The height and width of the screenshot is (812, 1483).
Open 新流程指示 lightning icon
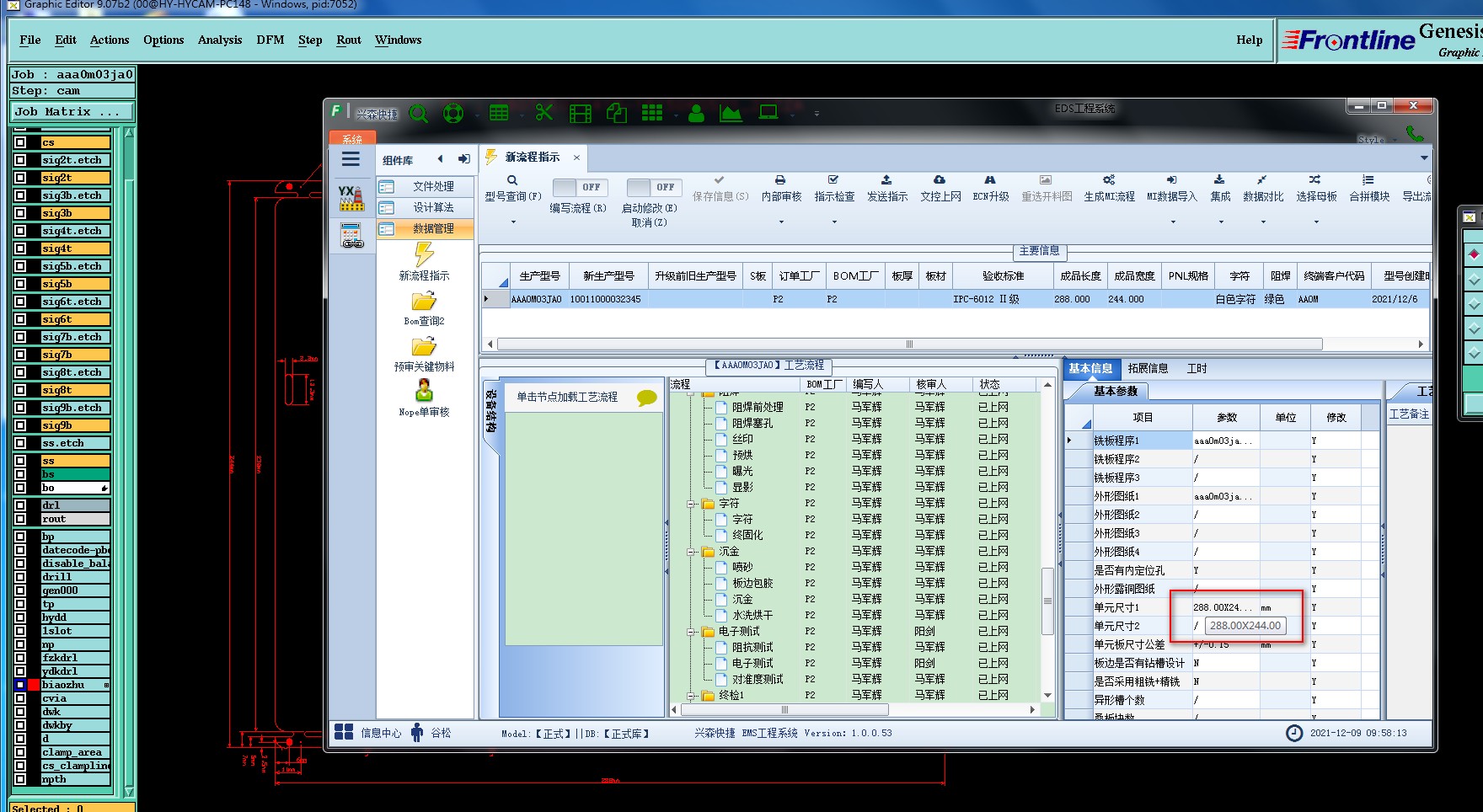click(424, 254)
